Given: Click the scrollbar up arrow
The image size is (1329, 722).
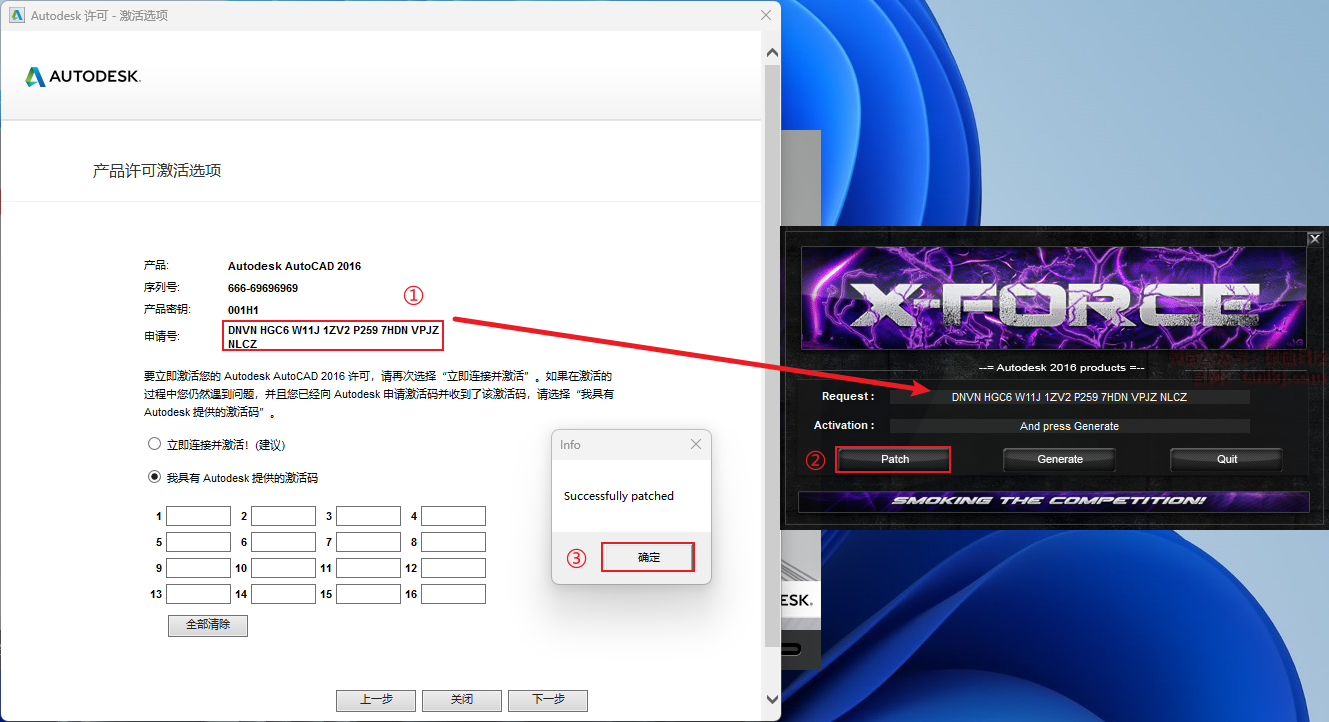Looking at the screenshot, I should 771,52.
